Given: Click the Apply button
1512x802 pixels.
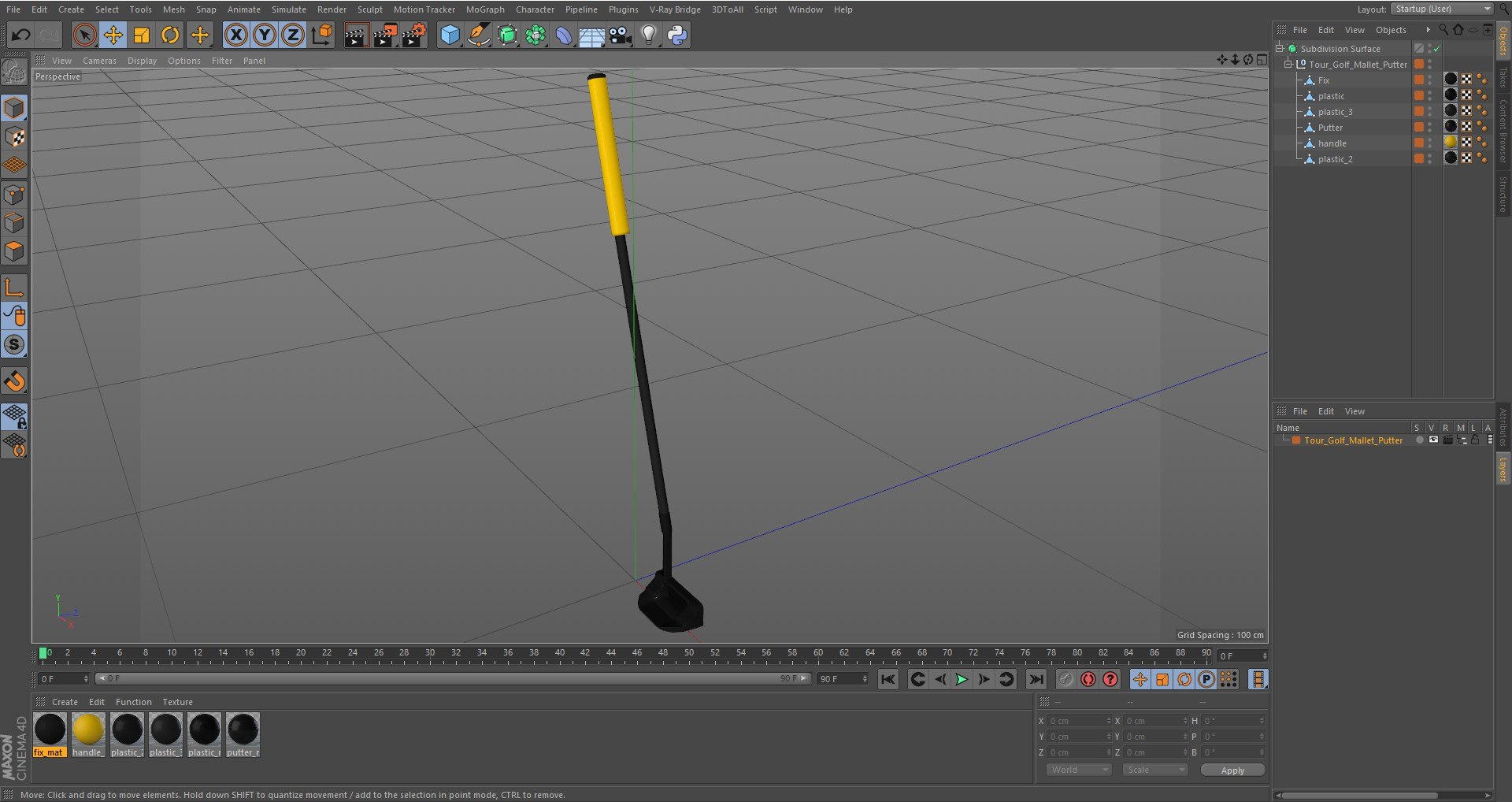Looking at the screenshot, I should point(1232,770).
